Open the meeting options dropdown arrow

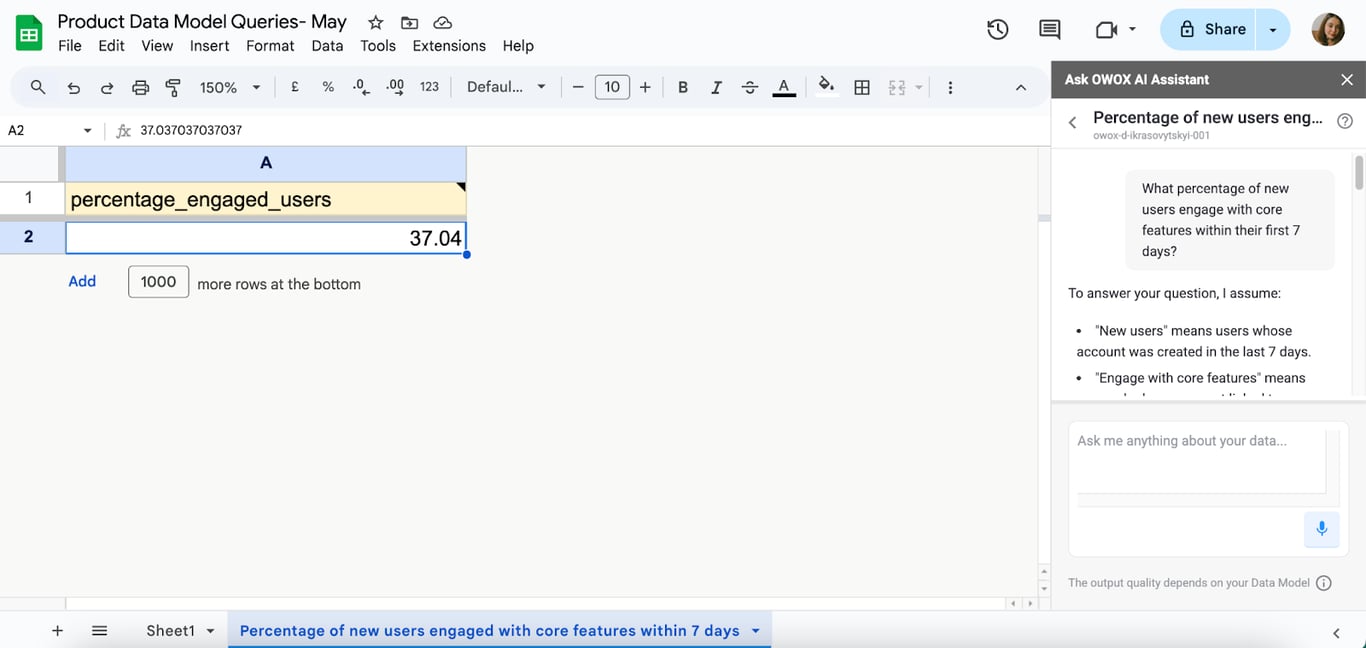coord(1132,30)
